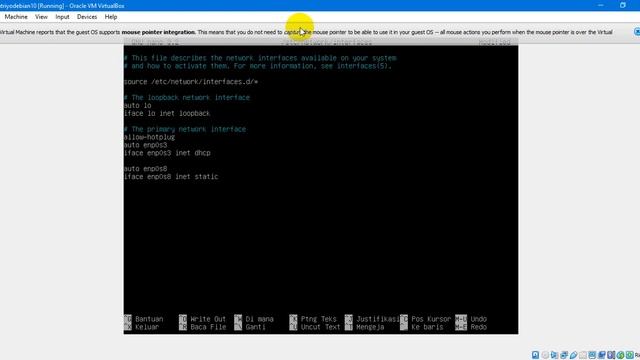Click the 'iface enp0s3 inet dhcp' line
This screenshot has height=360, width=640.
[167, 153]
